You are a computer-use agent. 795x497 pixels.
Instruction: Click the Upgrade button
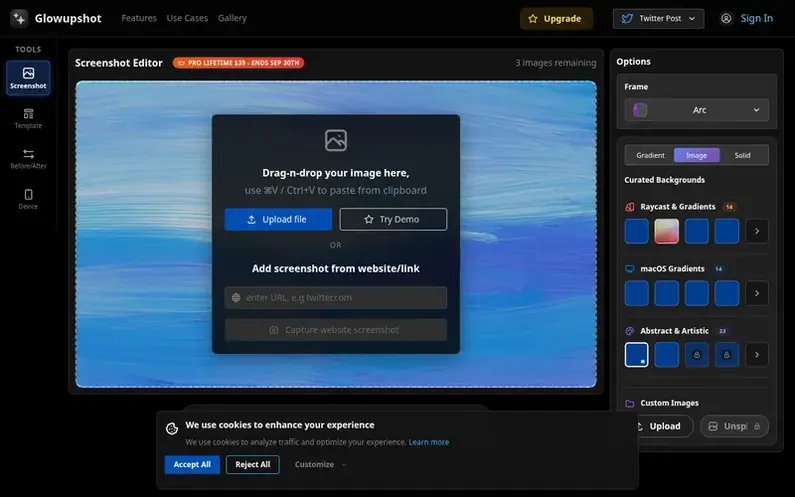[x=556, y=19]
